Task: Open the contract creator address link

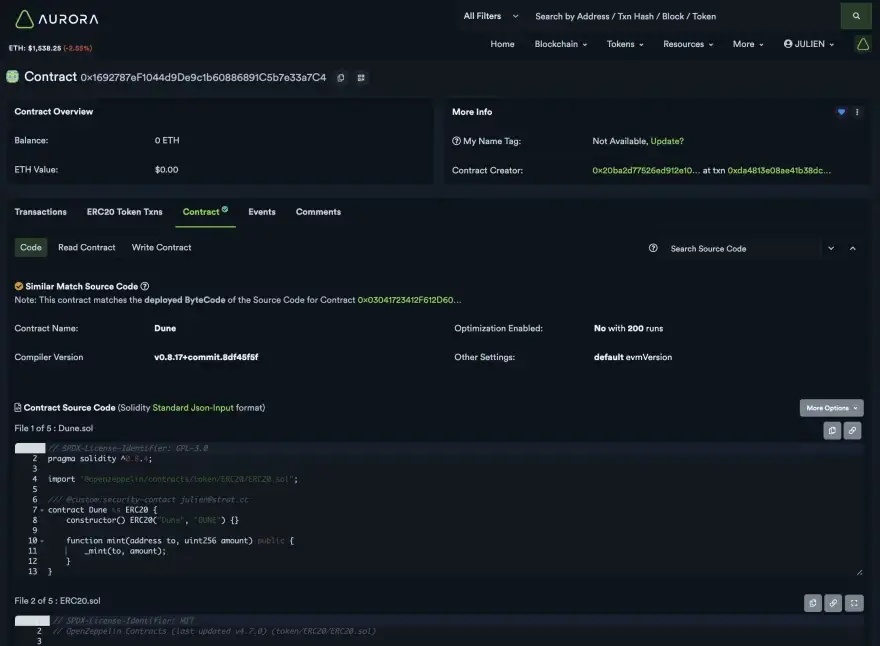Action: pos(646,170)
